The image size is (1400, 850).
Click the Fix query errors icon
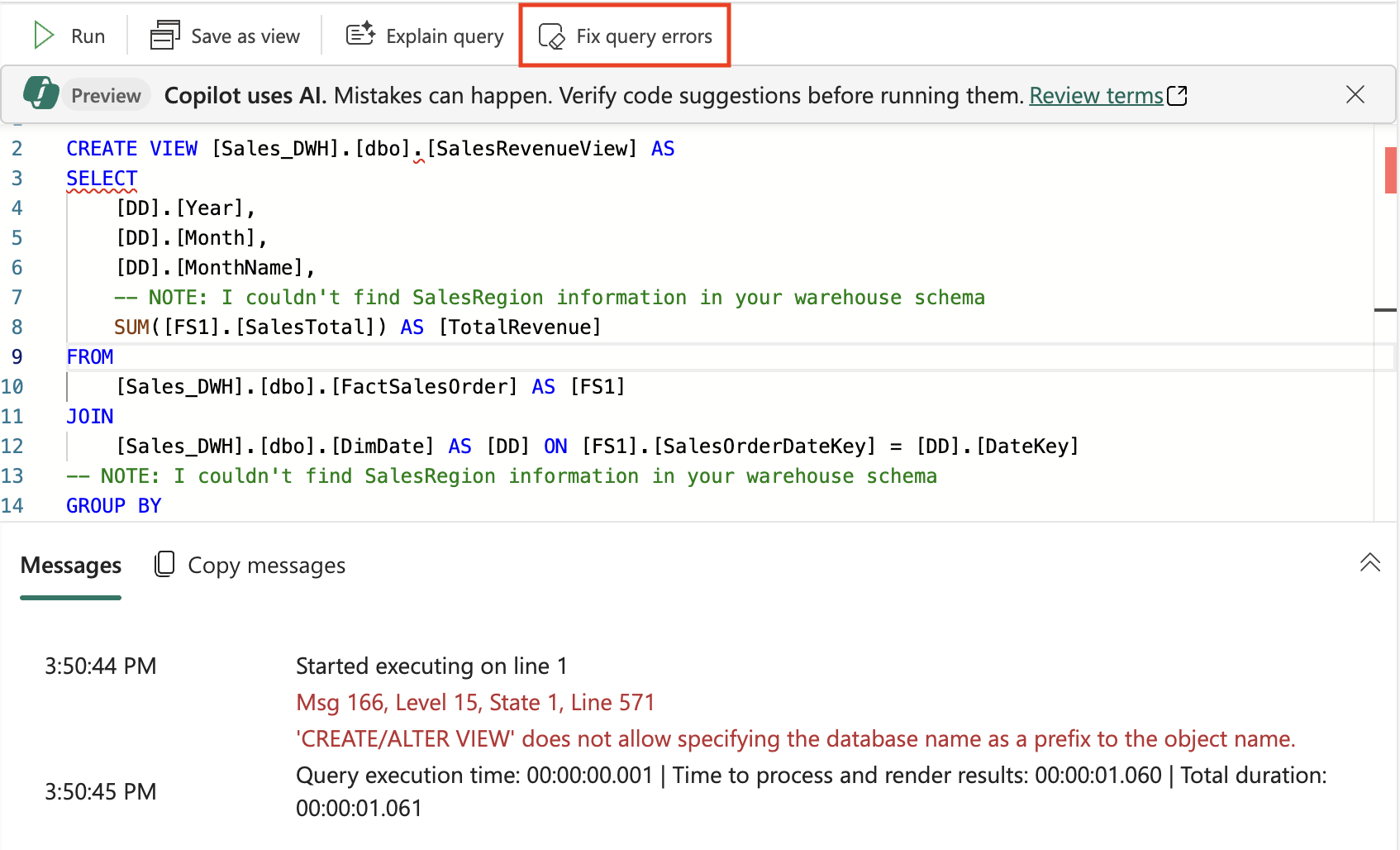551,36
